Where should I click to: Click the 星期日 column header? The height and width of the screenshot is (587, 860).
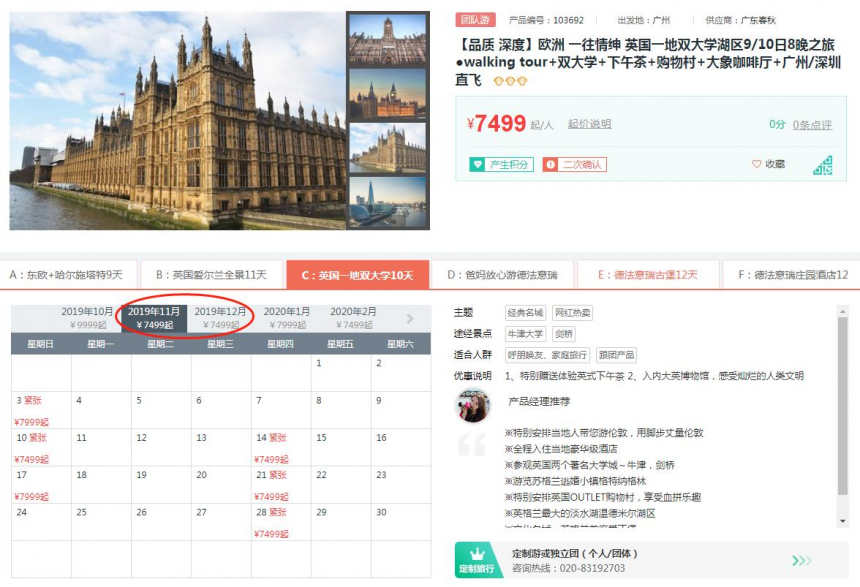41,344
